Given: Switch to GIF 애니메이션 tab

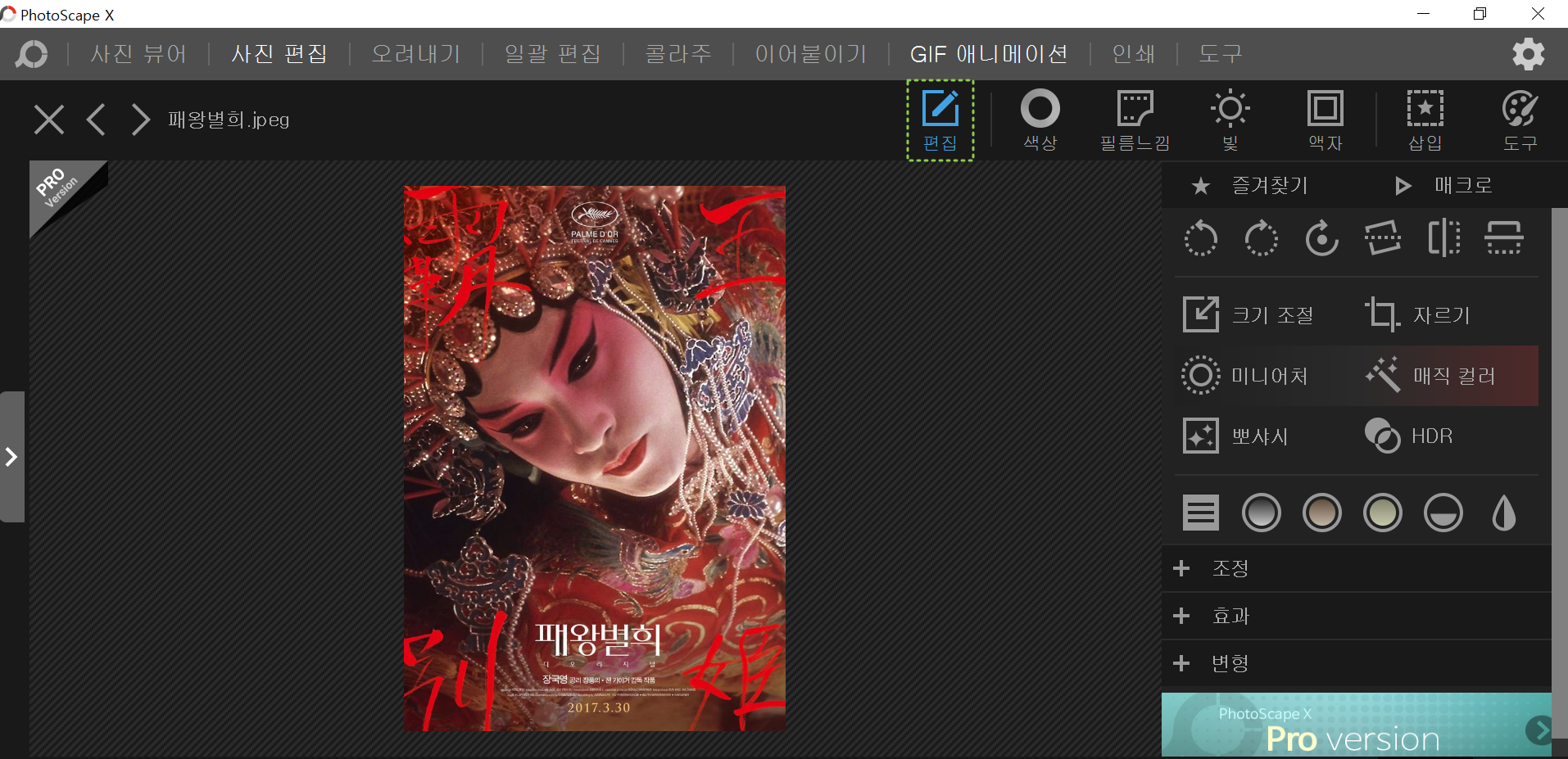Looking at the screenshot, I should 989,54.
